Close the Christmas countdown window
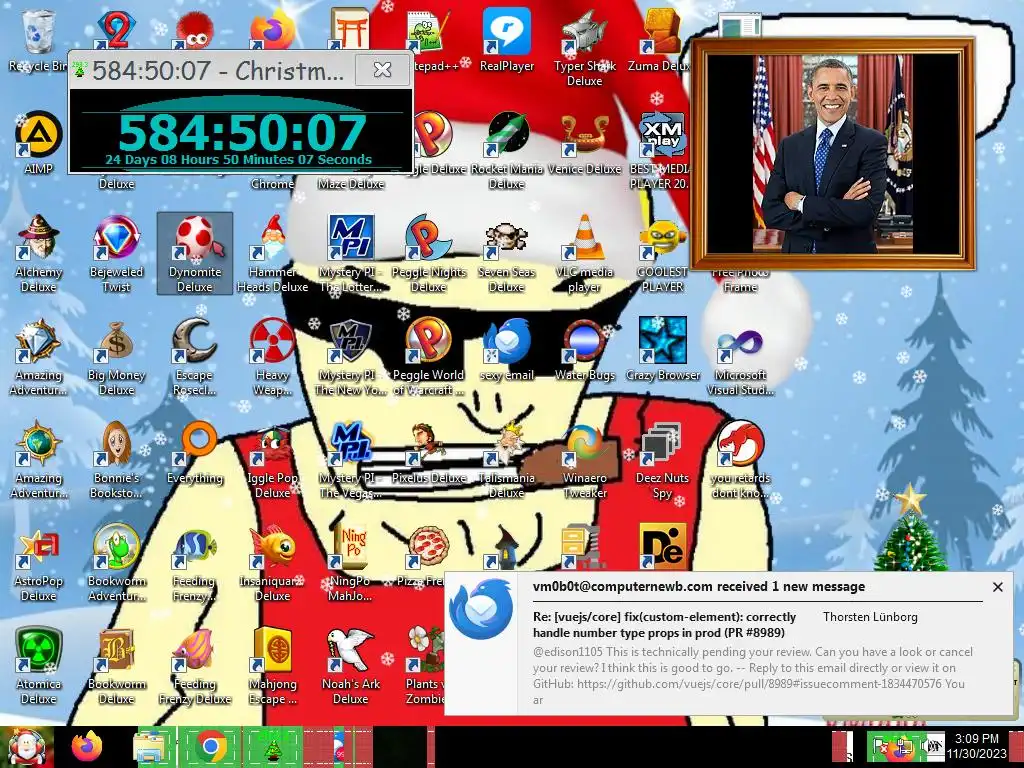Image resolution: width=1024 pixels, height=768 pixels. tap(382, 69)
